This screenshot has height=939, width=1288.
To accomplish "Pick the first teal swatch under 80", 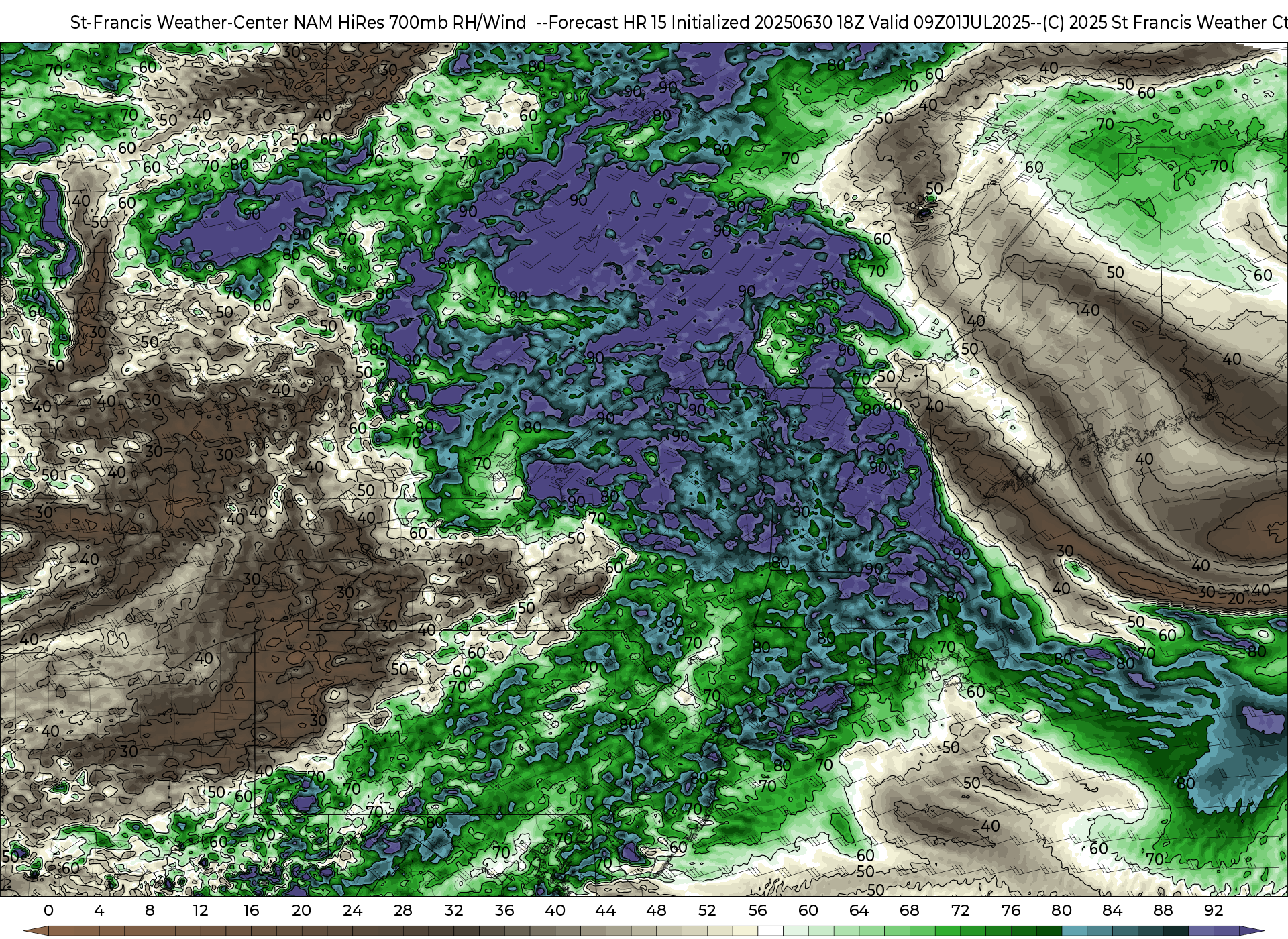I will coord(1074,931).
